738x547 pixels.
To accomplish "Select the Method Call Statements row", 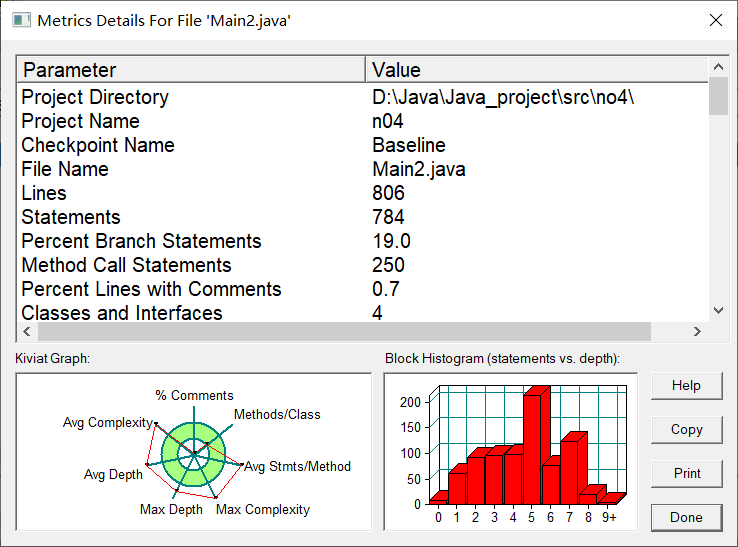I will pos(363,265).
